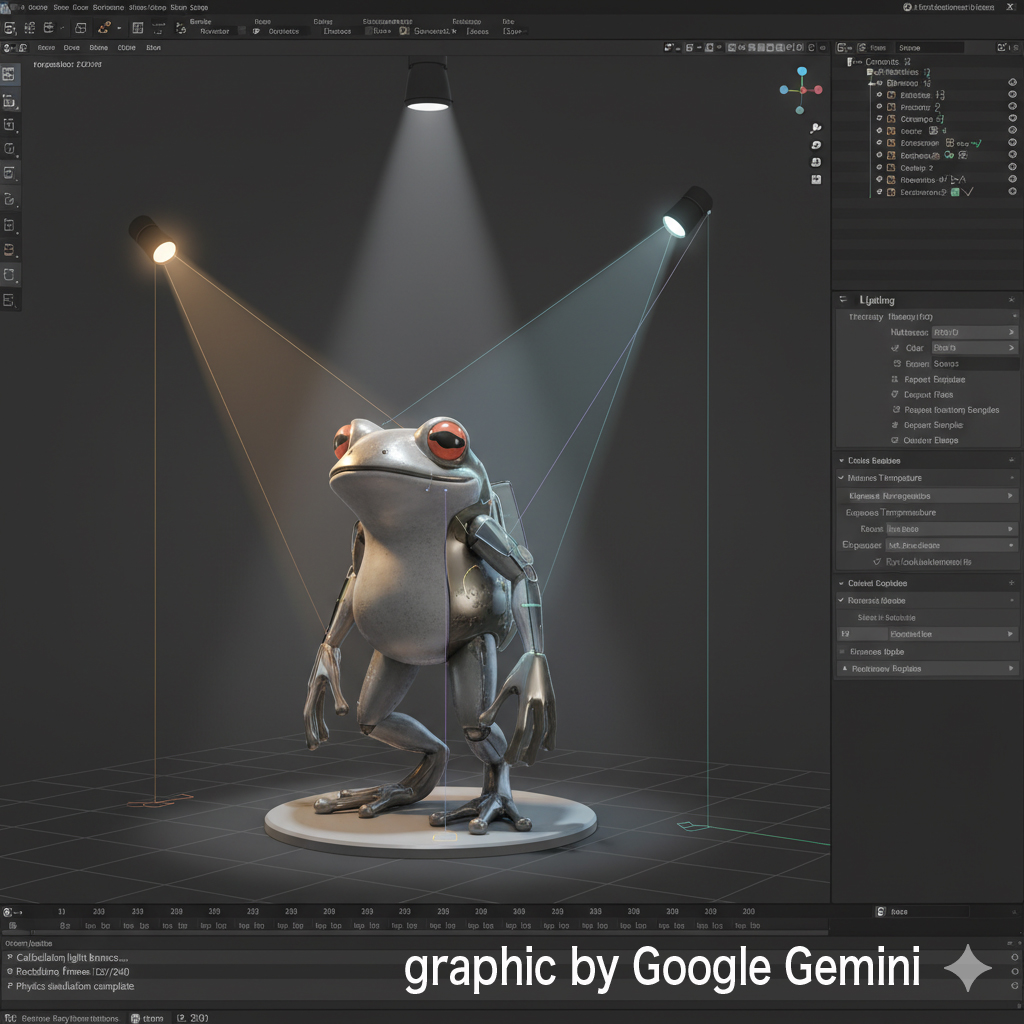1024x1024 pixels.
Task: Toggle eye icon on the outliner's last row
Action: point(1012,192)
